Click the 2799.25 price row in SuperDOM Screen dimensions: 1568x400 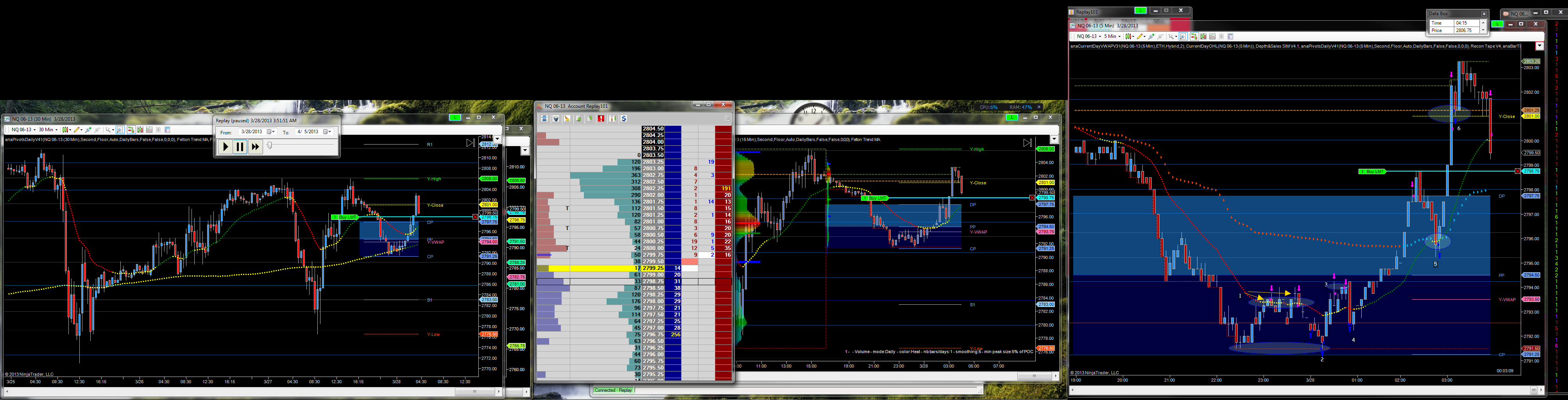click(653, 268)
